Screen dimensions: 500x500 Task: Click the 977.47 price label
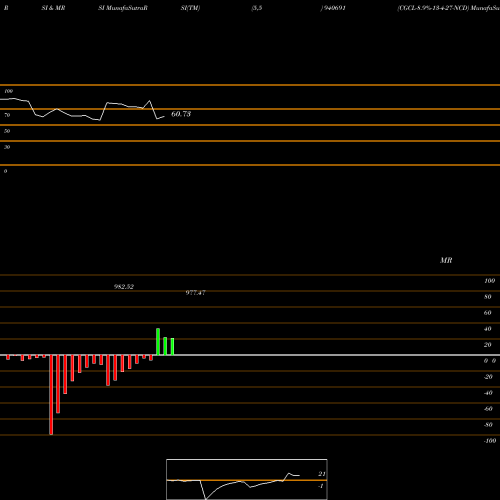[x=195, y=293]
